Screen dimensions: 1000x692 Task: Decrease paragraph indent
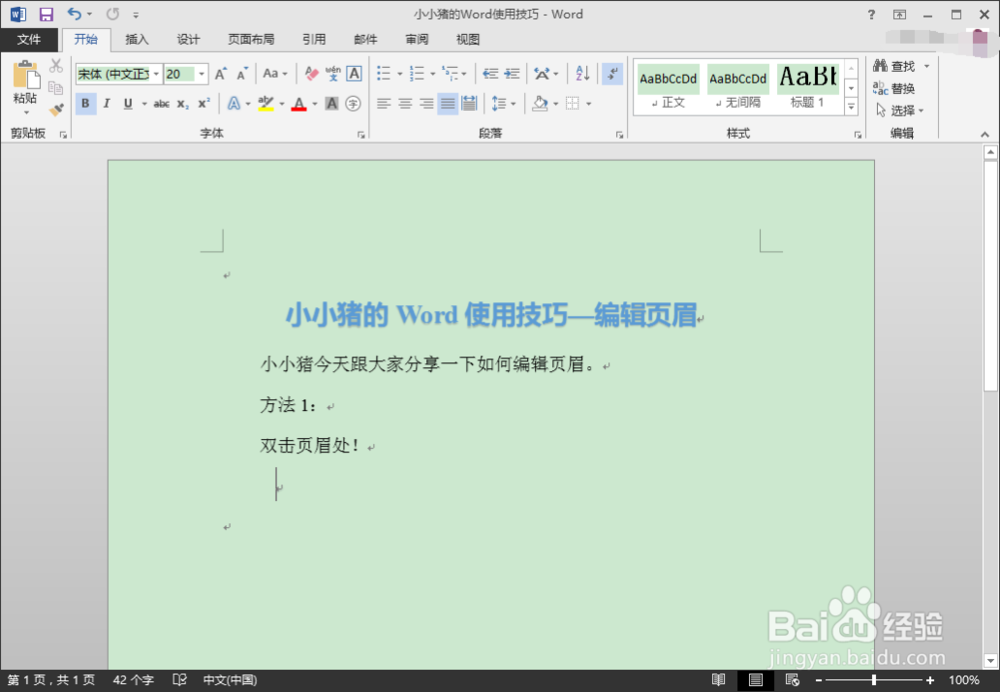[x=490, y=74]
